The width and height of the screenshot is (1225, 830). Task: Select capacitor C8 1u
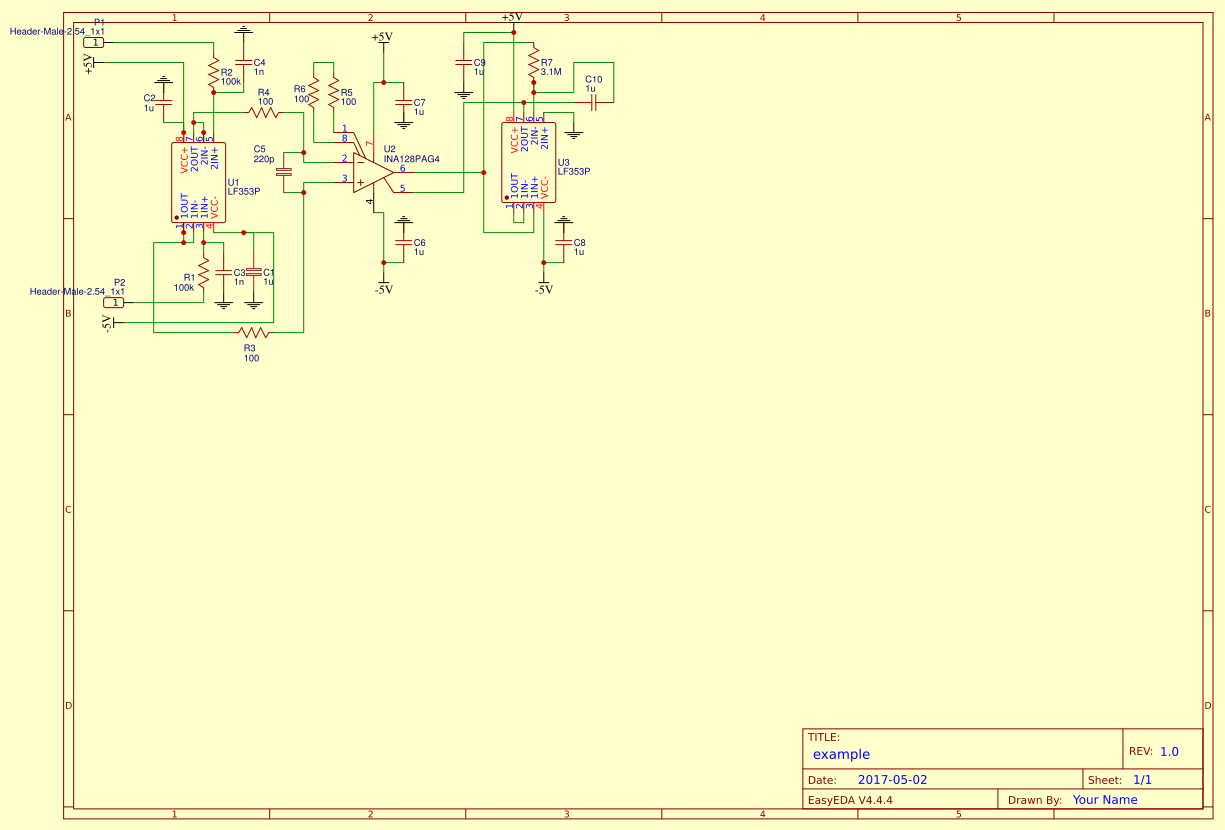point(563,242)
